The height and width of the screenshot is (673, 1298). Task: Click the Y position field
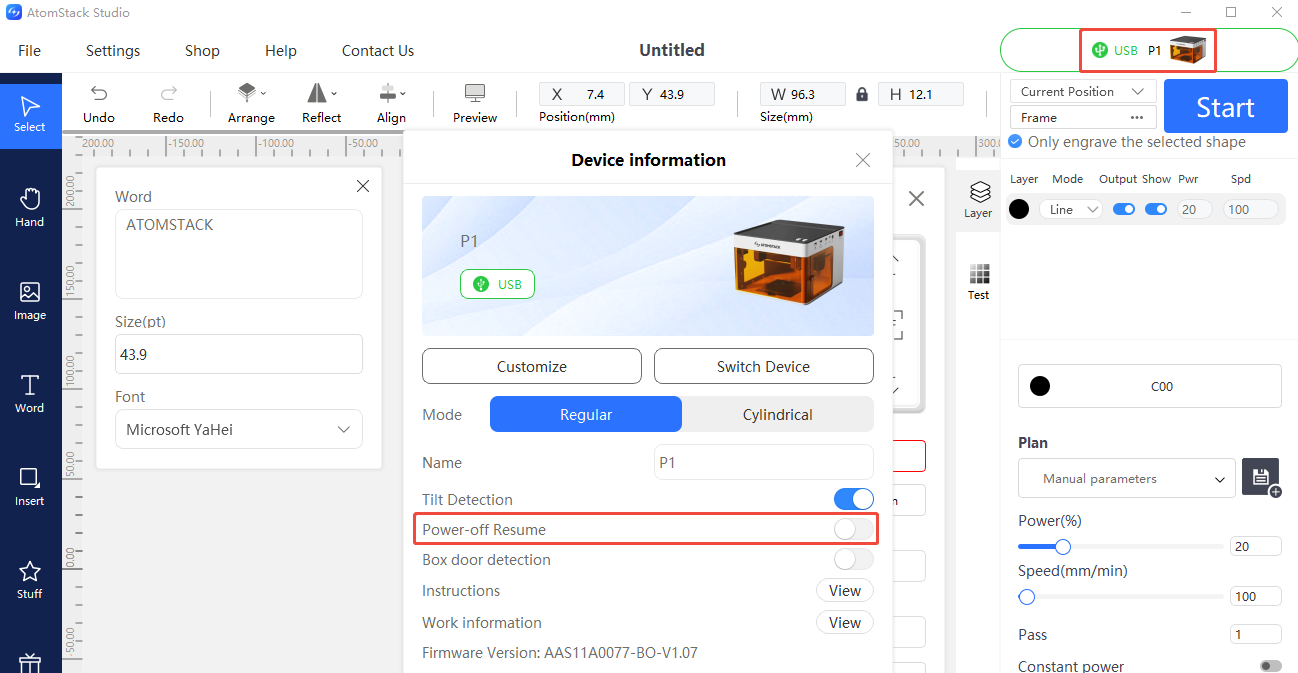click(x=672, y=94)
